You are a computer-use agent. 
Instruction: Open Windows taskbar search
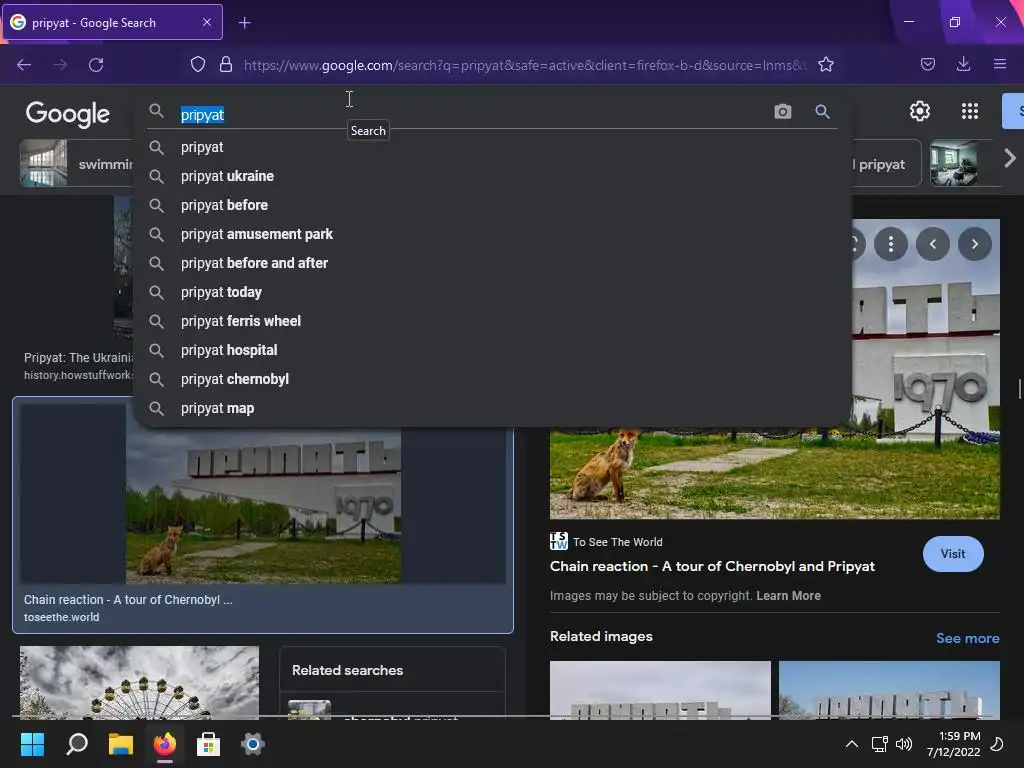point(76,744)
